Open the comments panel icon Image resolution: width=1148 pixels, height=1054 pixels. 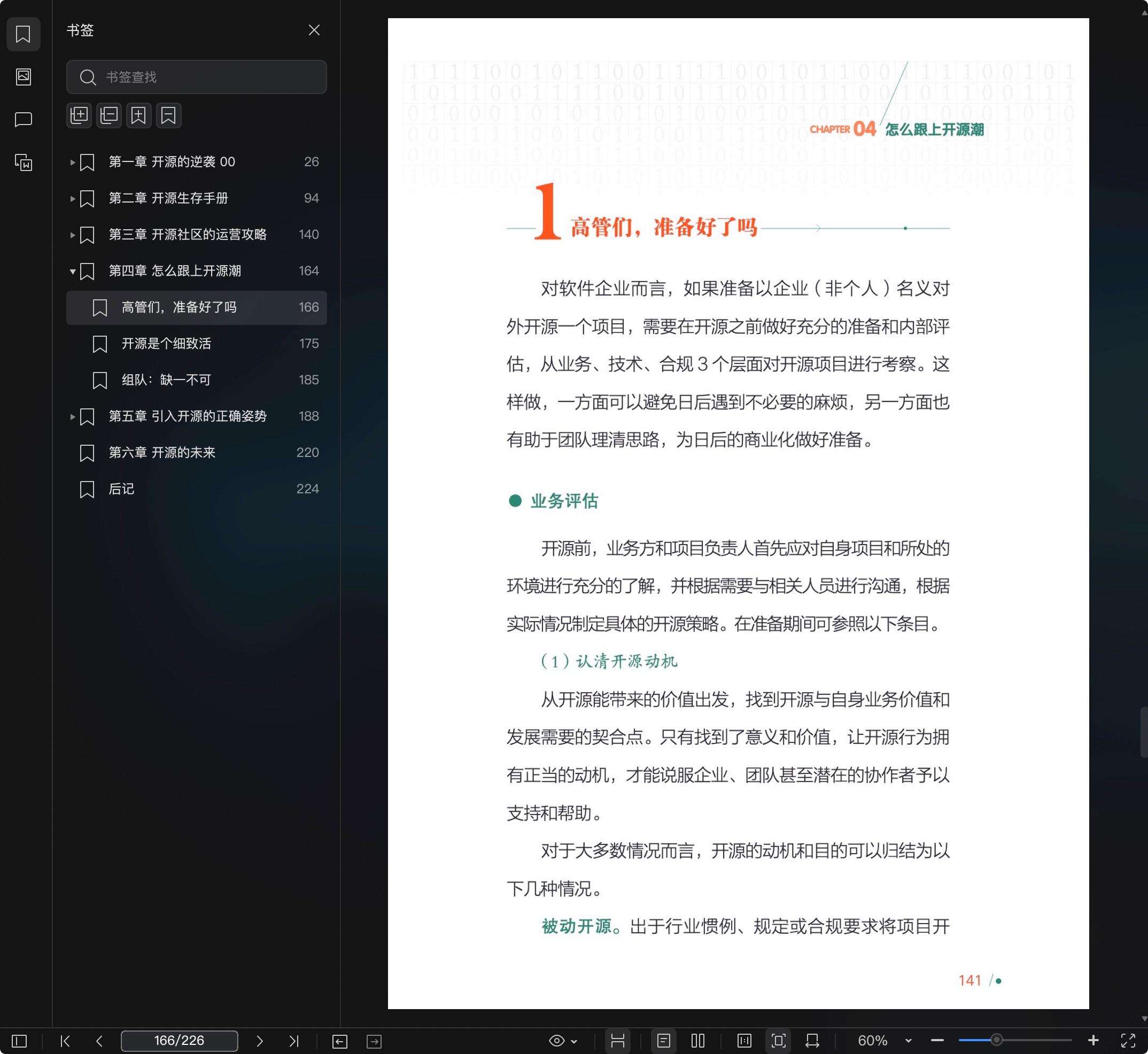point(23,119)
